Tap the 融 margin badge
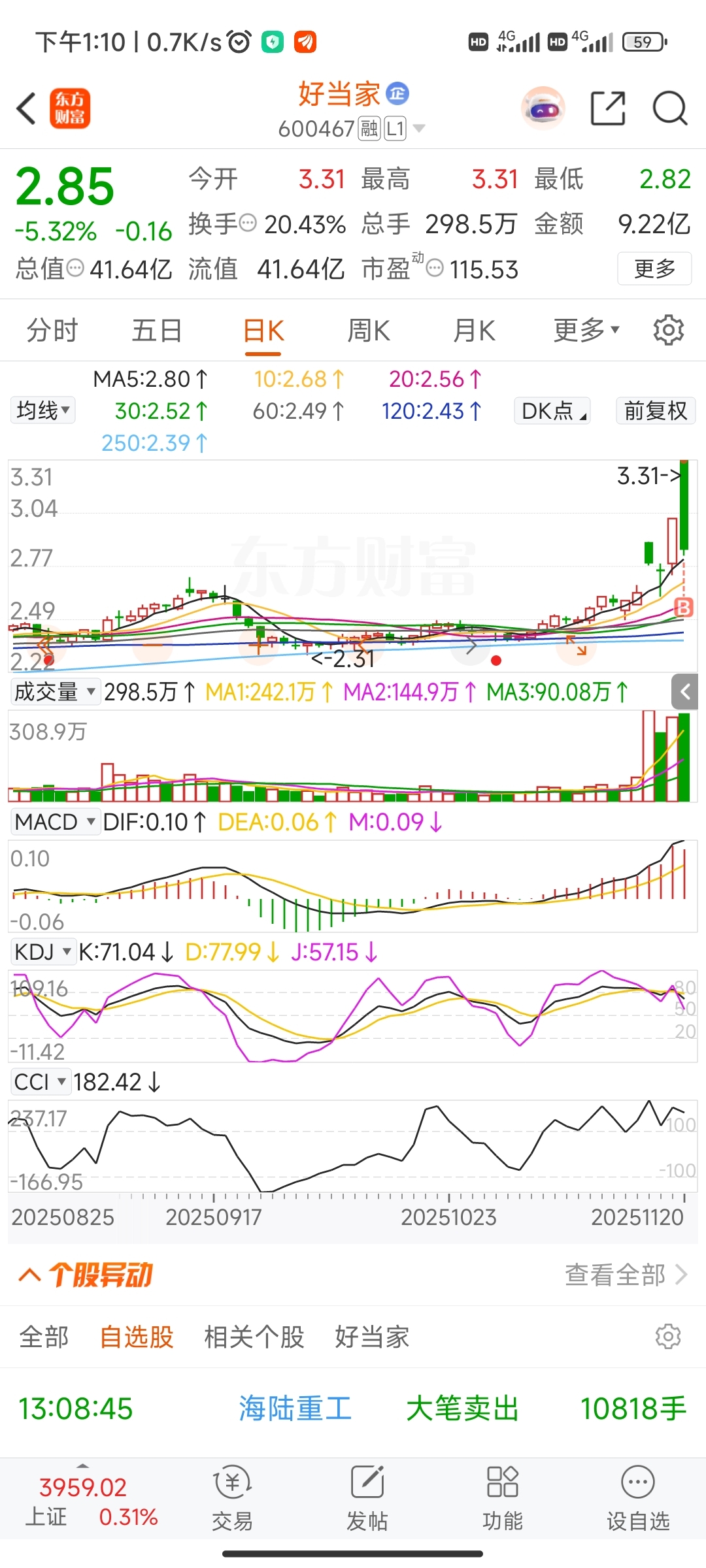Image resolution: width=706 pixels, height=1568 pixels. click(369, 129)
